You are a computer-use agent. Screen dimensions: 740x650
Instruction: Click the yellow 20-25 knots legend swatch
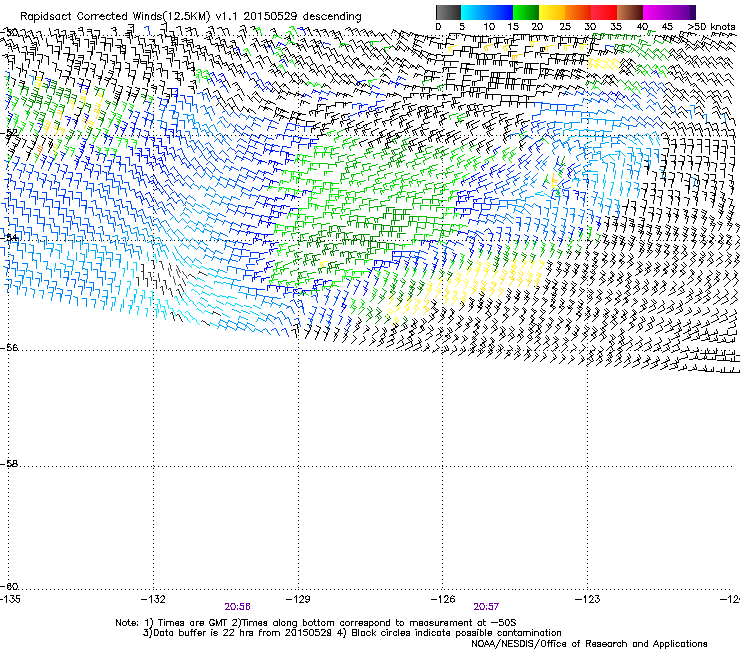(552, 12)
